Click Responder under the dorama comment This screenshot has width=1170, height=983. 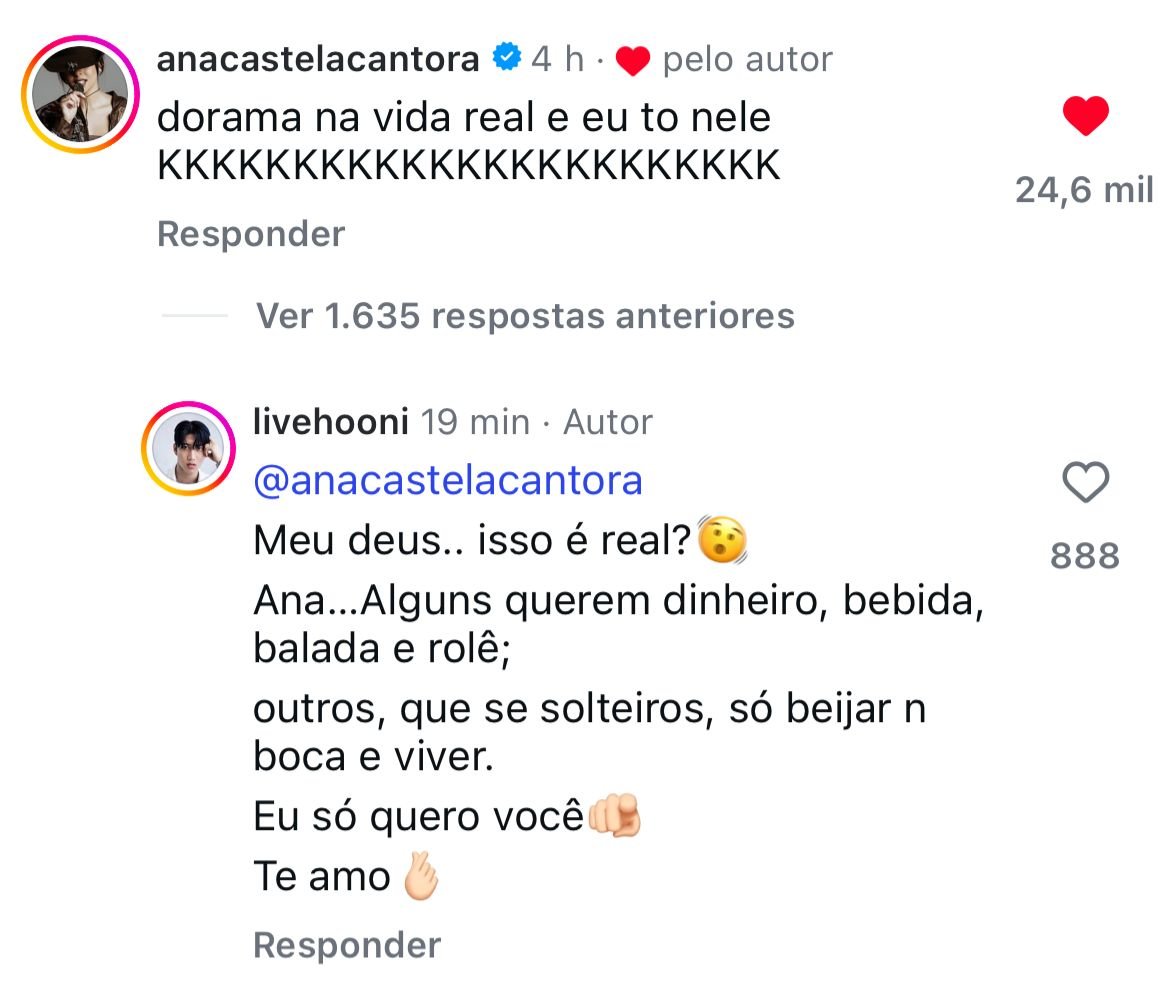click(x=251, y=234)
